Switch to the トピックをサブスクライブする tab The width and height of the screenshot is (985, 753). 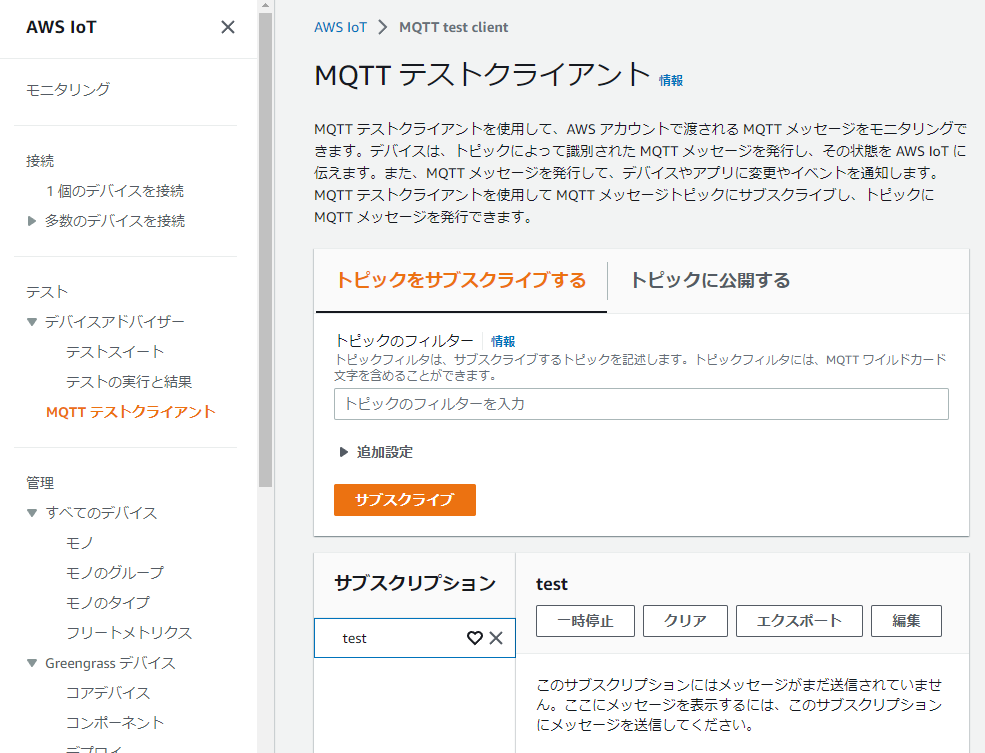(x=461, y=280)
